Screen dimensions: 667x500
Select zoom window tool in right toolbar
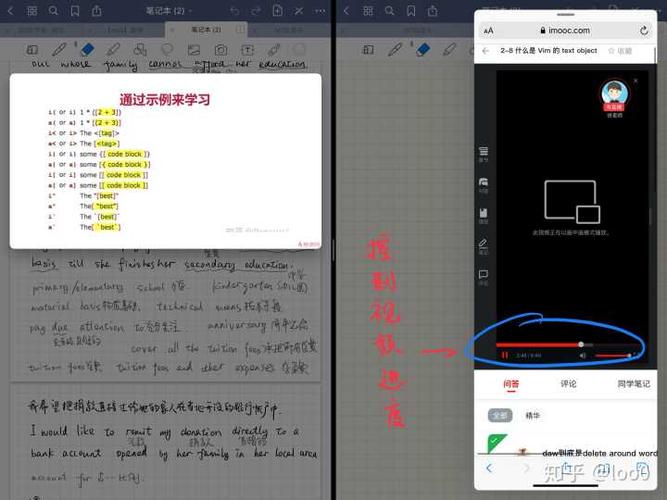tap(368, 50)
